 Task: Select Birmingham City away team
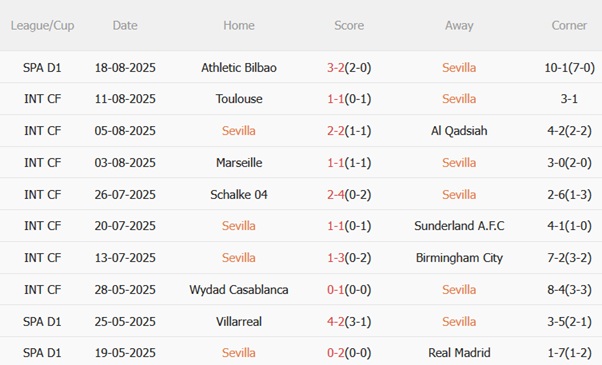[459, 258]
